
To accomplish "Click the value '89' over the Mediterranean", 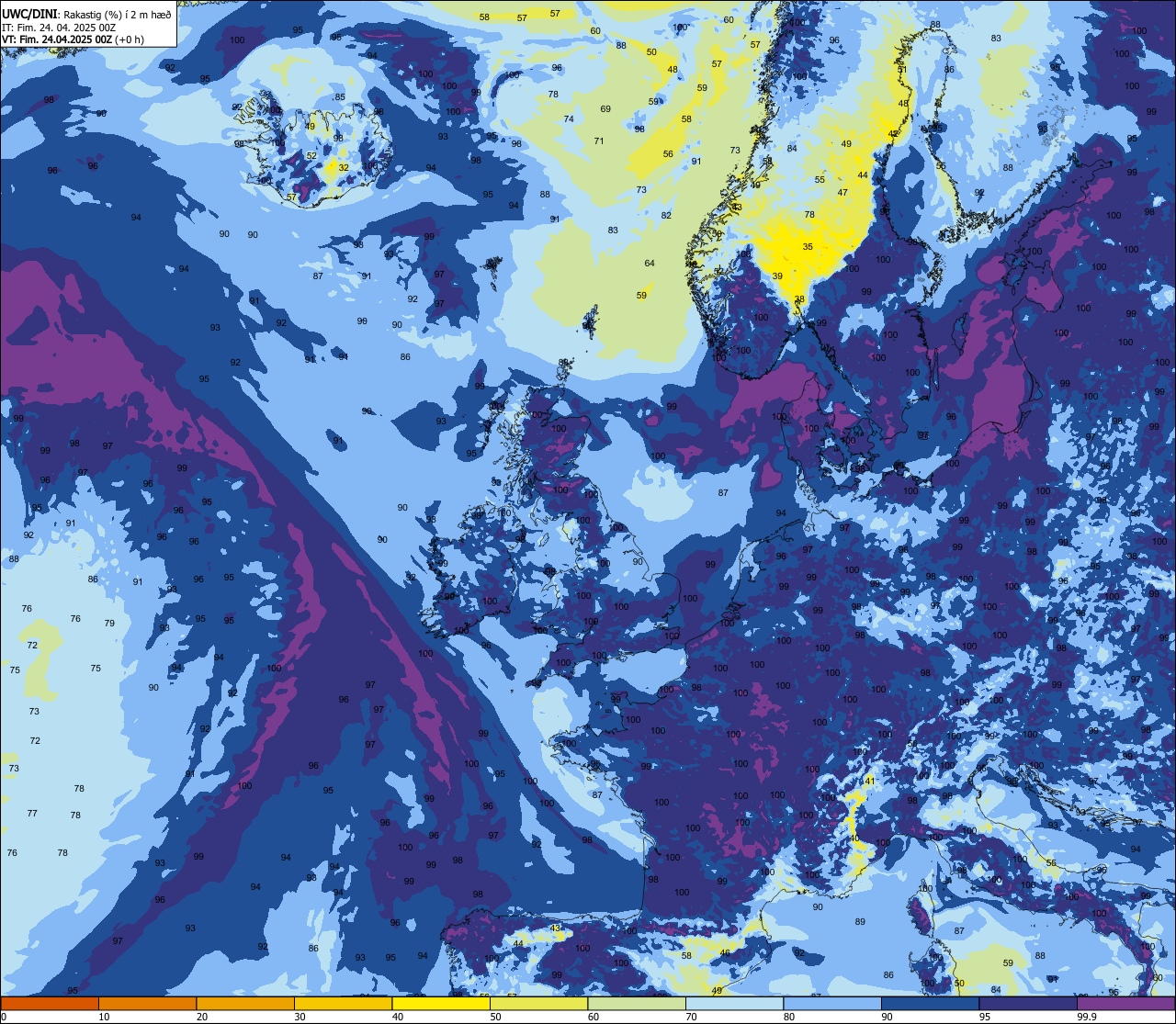I will coord(860,922).
